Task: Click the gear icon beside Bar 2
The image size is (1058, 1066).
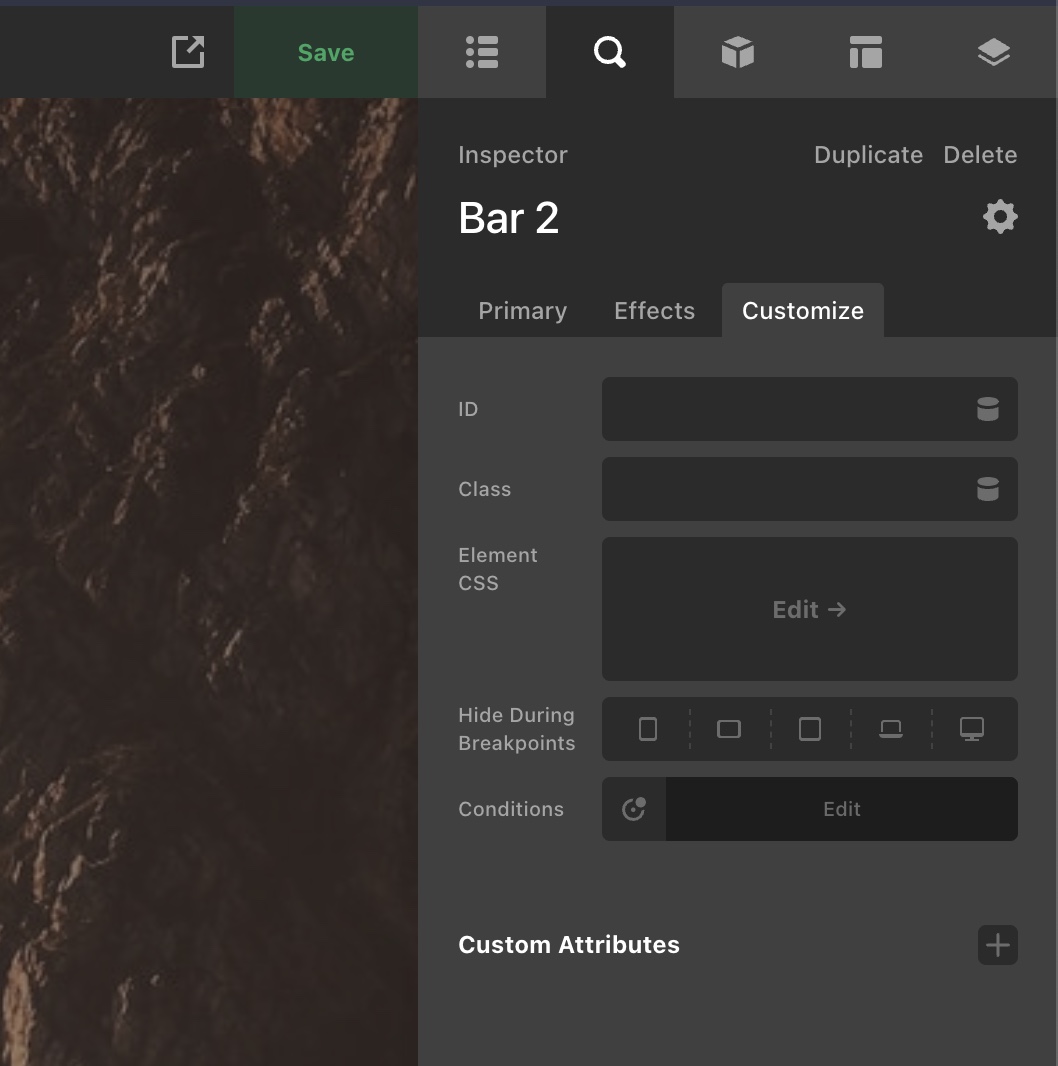Action: tap(1000, 217)
